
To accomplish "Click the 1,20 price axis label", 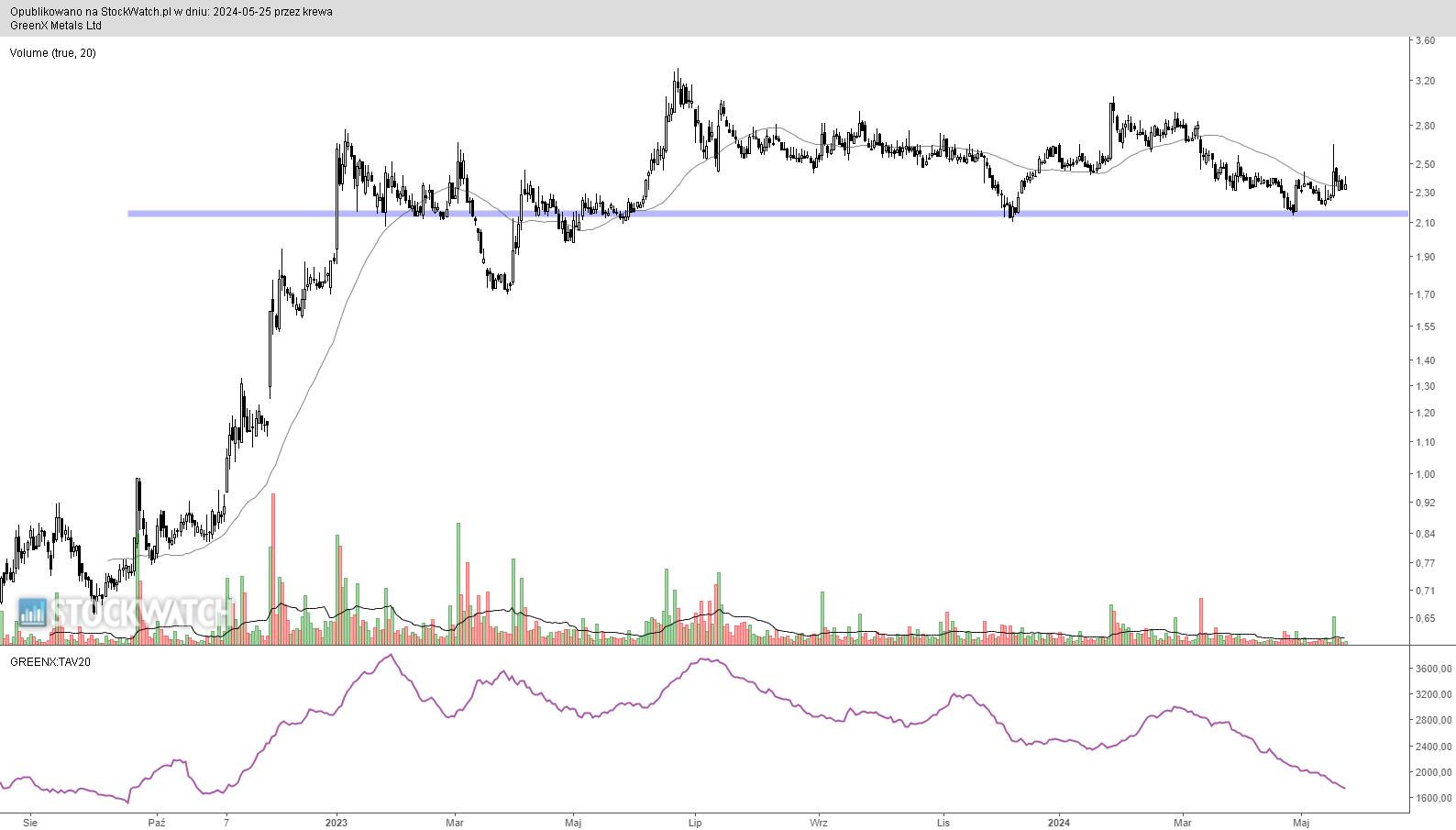I will (1425, 413).
